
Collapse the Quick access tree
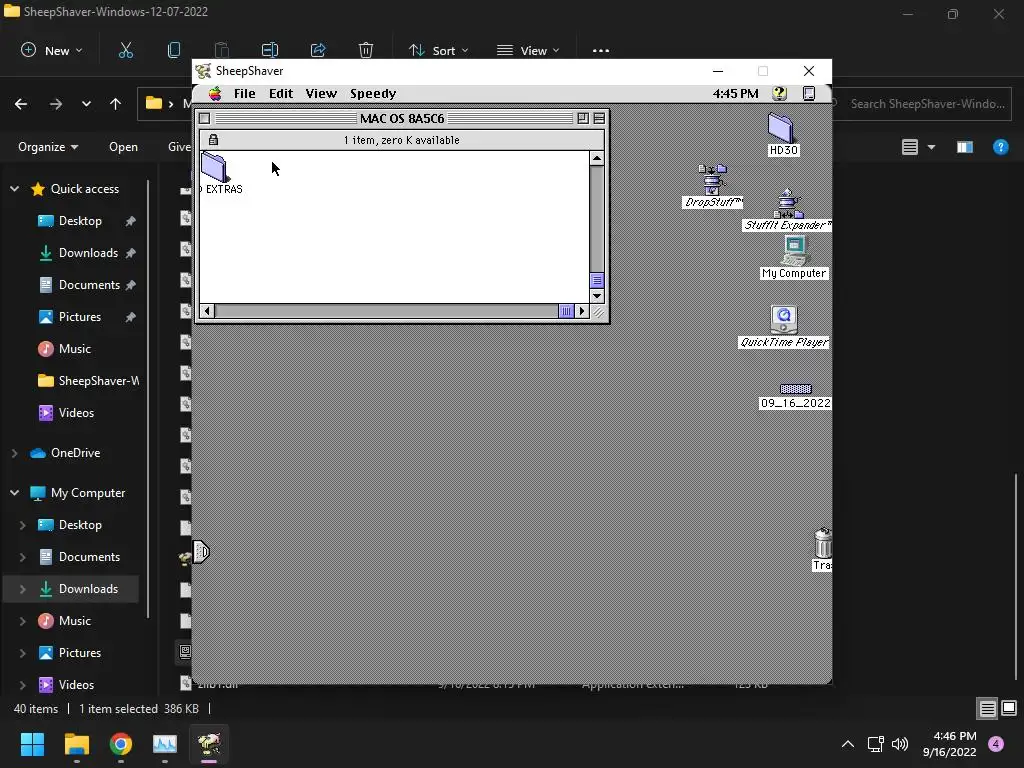[14, 189]
